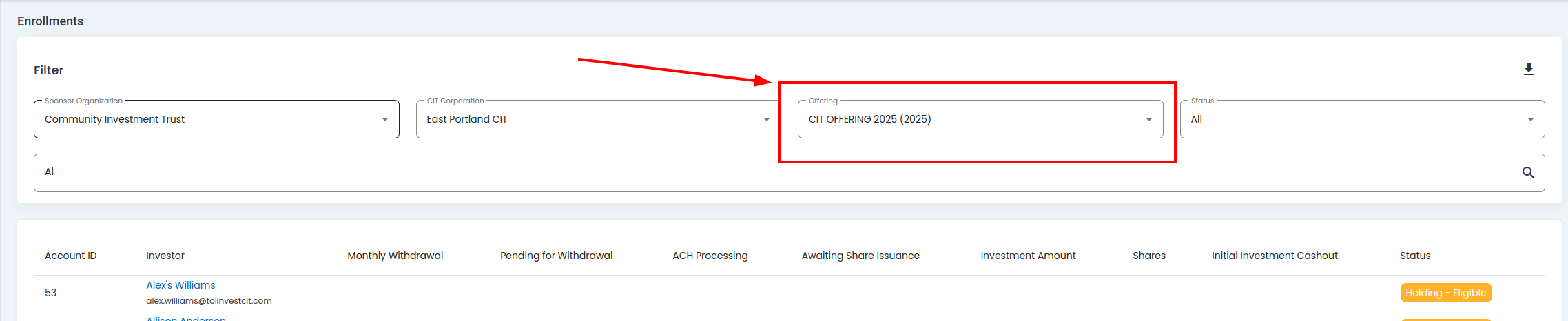This screenshot has height=321, width=1568.
Task: Focus the enrollment search input field
Action: tap(772, 172)
